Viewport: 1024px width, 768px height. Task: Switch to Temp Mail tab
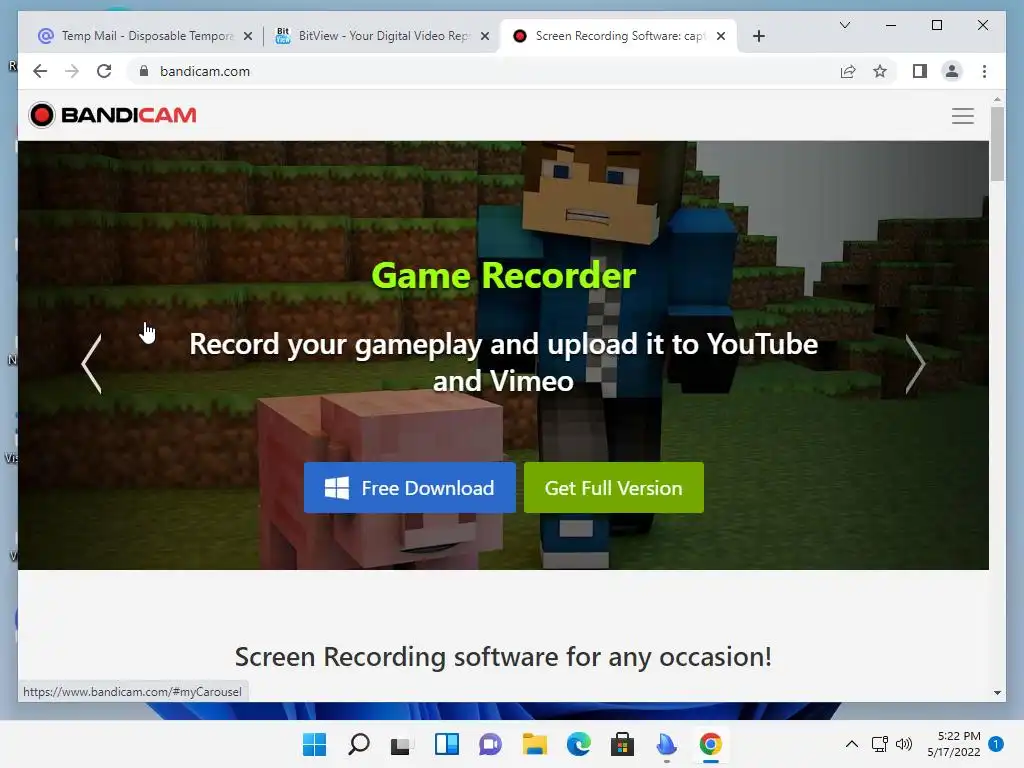click(146, 36)
